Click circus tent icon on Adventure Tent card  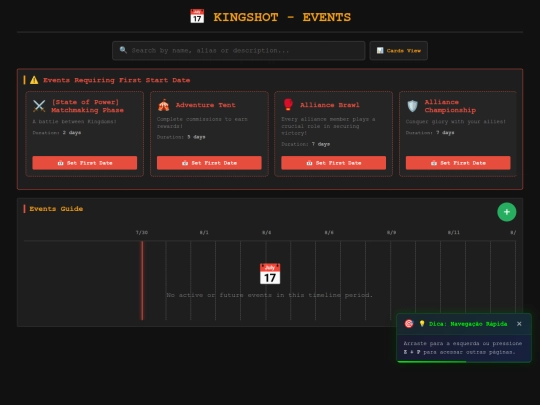tap(164, 105)
